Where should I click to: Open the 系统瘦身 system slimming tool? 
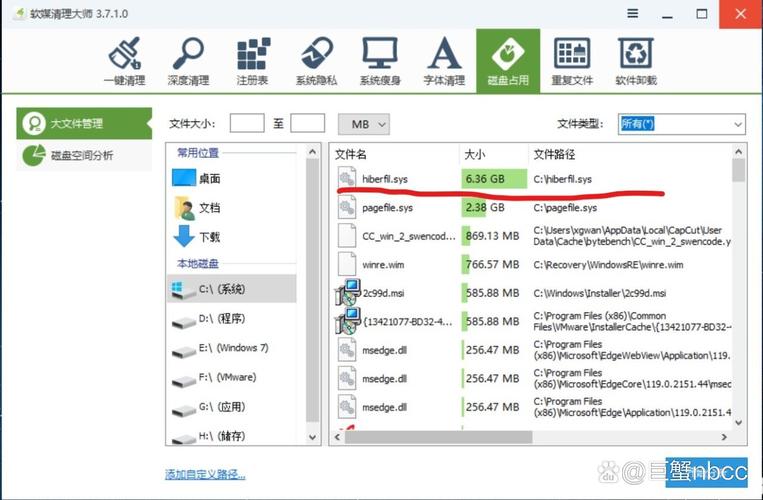pyautogui.click(x=380, y=61)
